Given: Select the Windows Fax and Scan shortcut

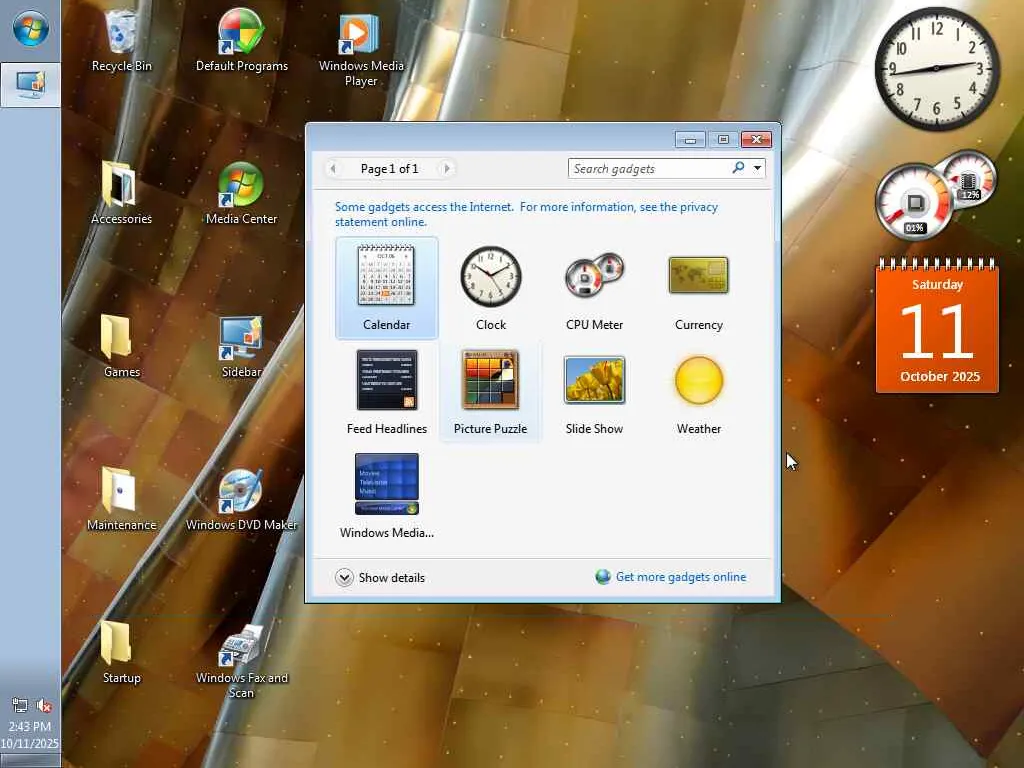Looking at the screenshot, I should 242,660.
